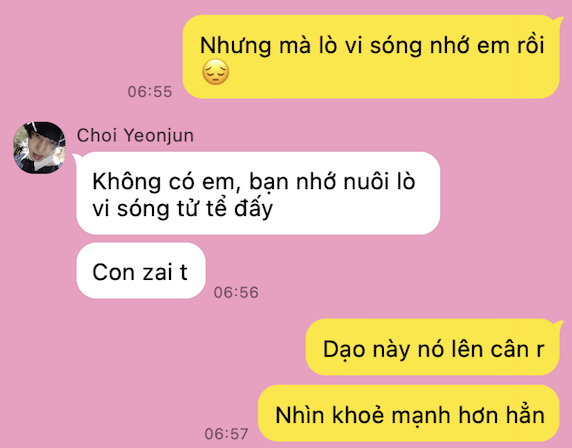572x448 pixels.
Task: Select message starting 'Không có em, bạn nhớ'
Action: (x=258, y=193)
